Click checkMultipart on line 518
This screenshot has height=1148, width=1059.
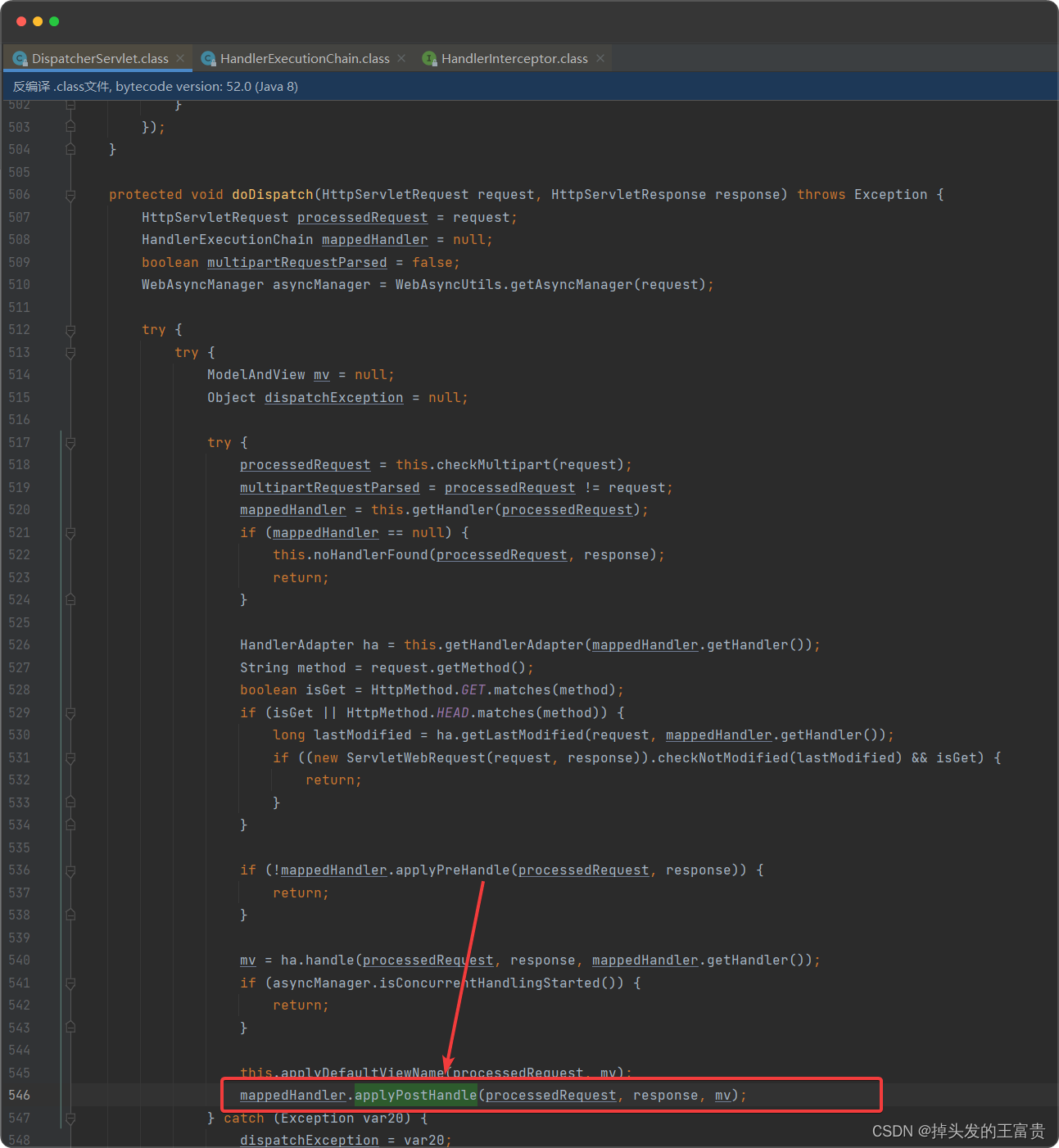(x=494, y=465)
